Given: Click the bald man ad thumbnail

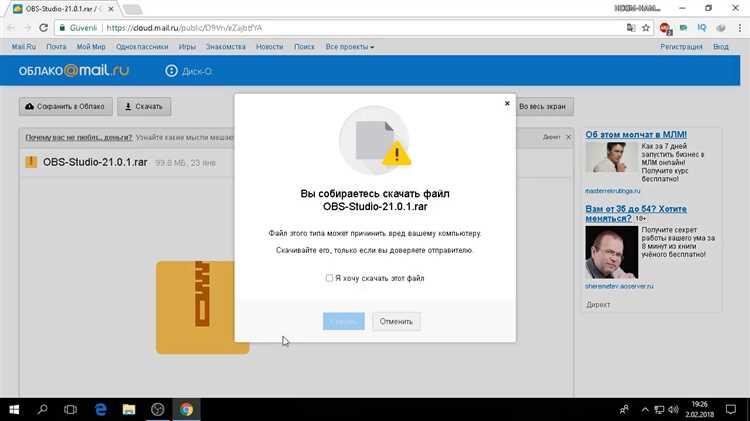Looking at the screenshot, I should [611, 252].
